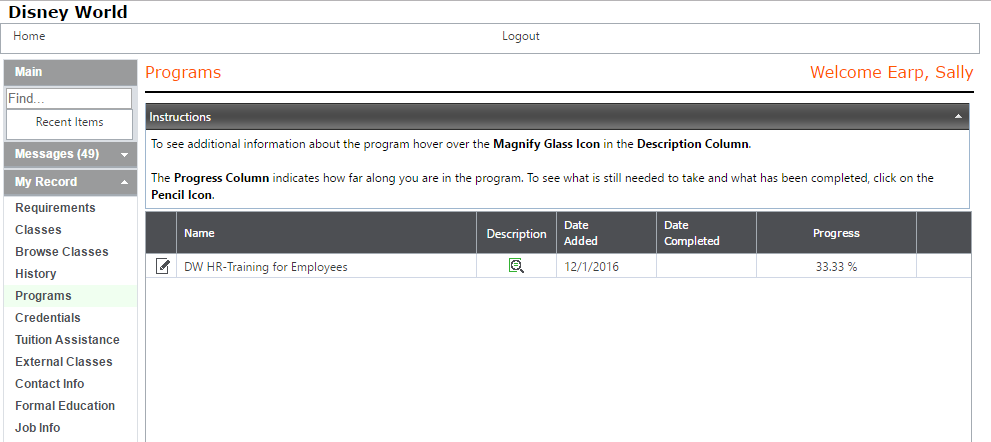Click the 33.33 % progress value
The height and width of the screenshot is (442, 991).
coord(836,267)
